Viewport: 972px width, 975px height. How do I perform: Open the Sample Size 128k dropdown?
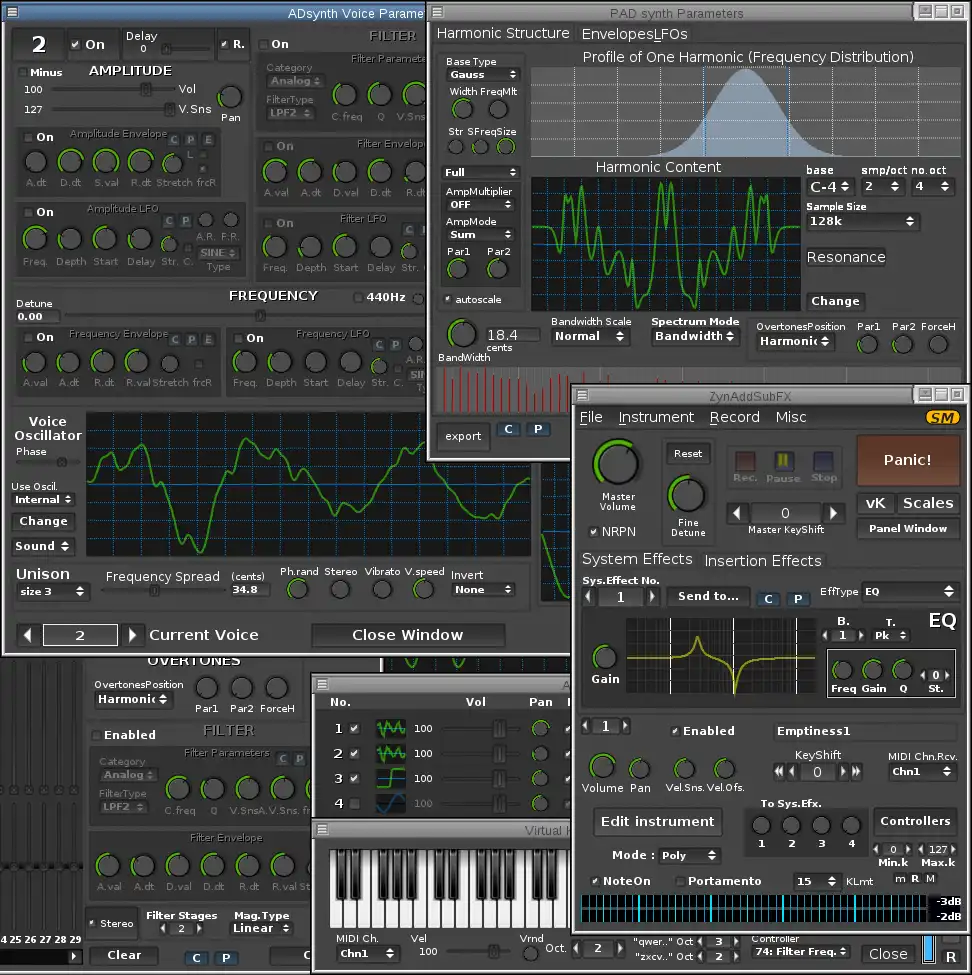click(x=862, y=222)
